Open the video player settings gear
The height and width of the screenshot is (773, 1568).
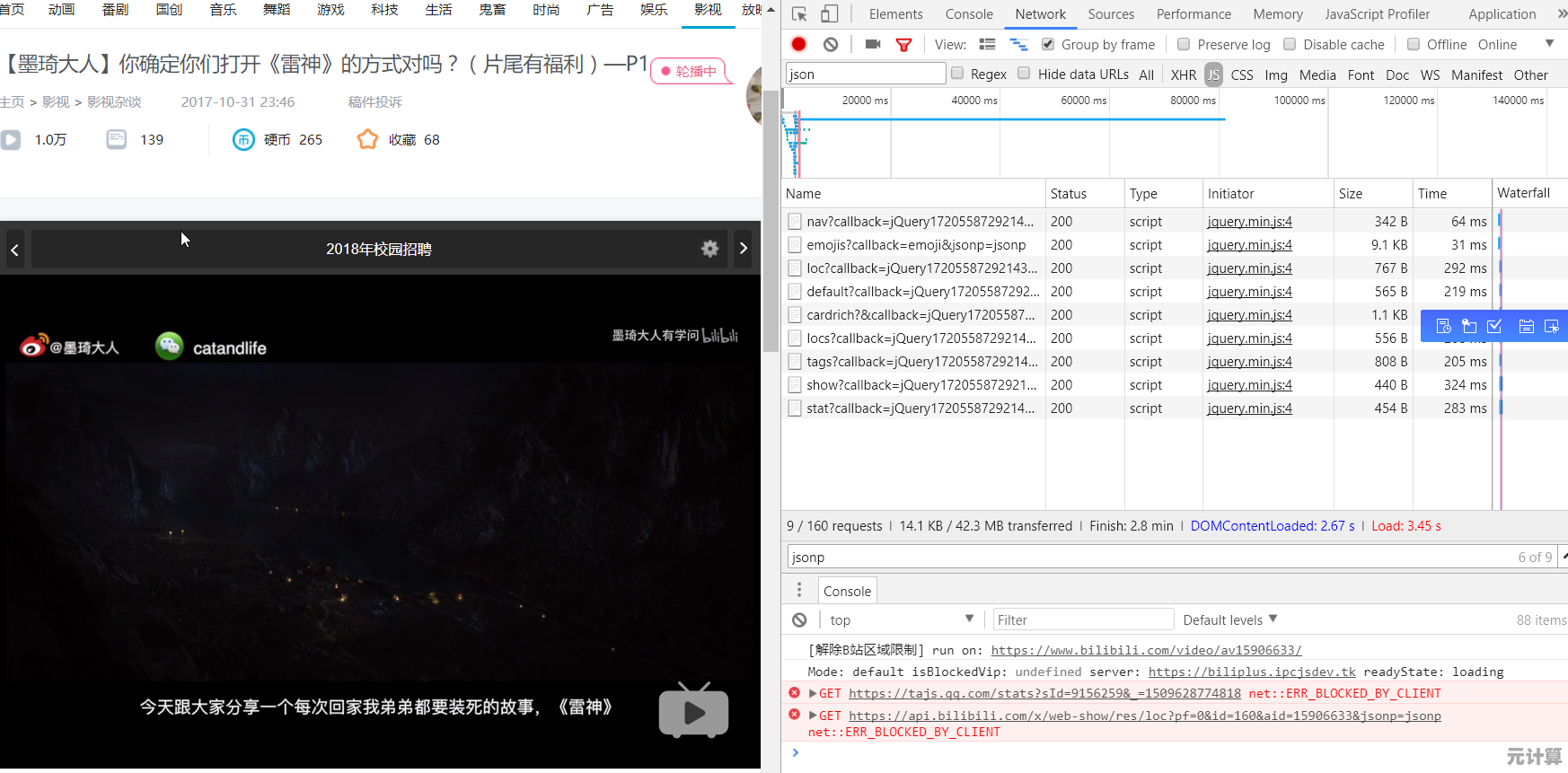pyautogui.click(x=709, y=249)
